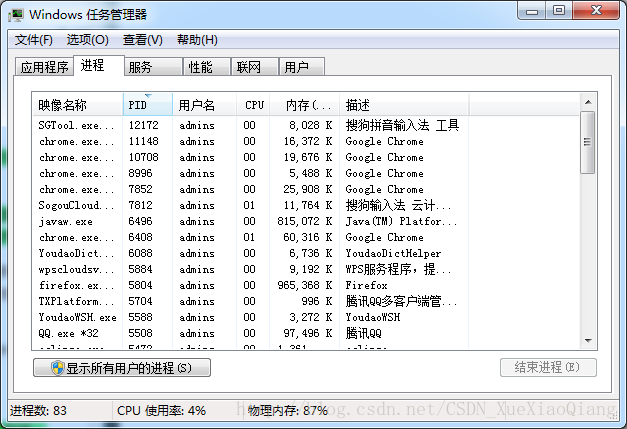
Task: Click the process list scroll up arrow
Action: [588, 102]
